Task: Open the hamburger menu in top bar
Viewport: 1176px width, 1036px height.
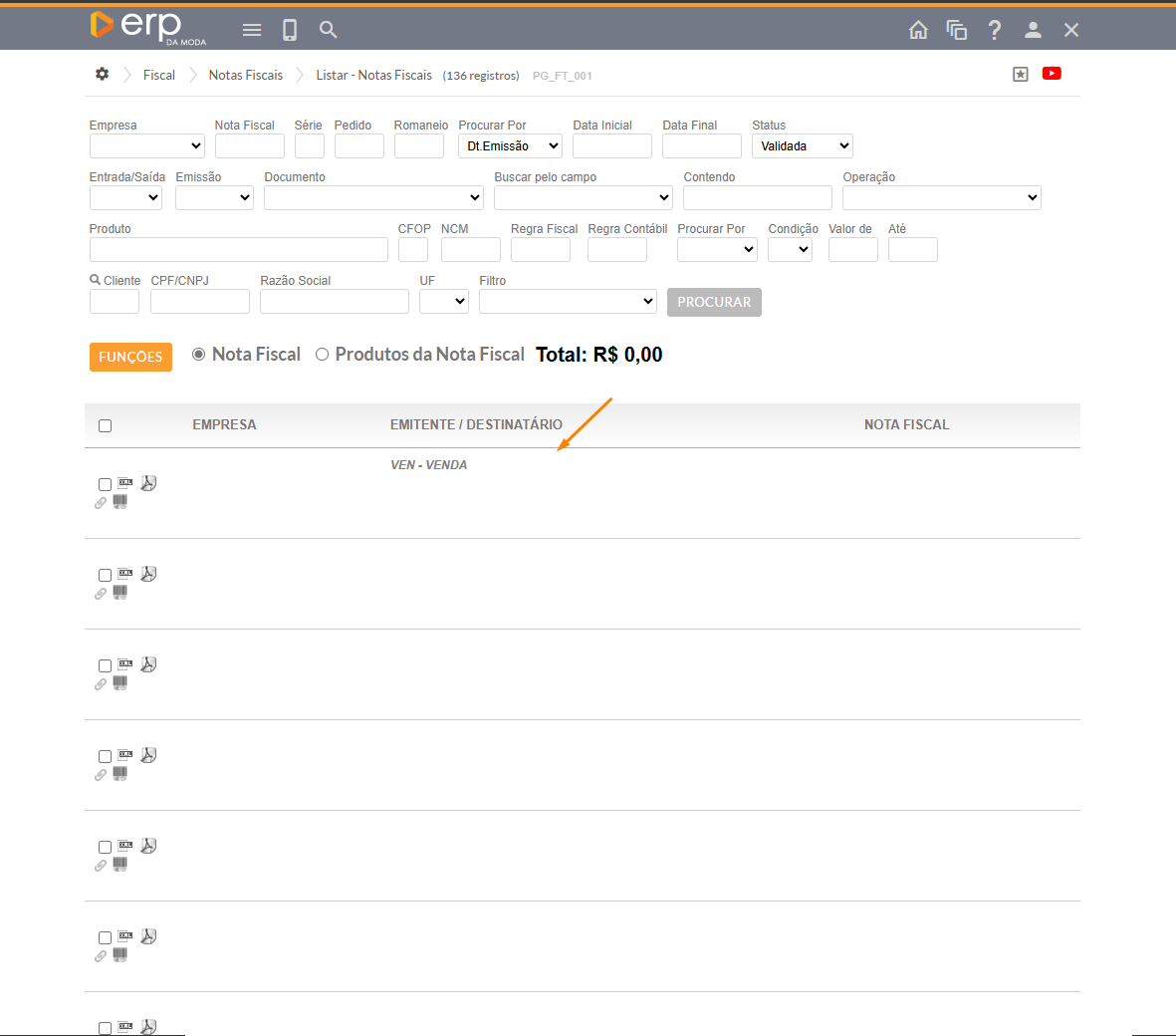Action: coord(252,30)
